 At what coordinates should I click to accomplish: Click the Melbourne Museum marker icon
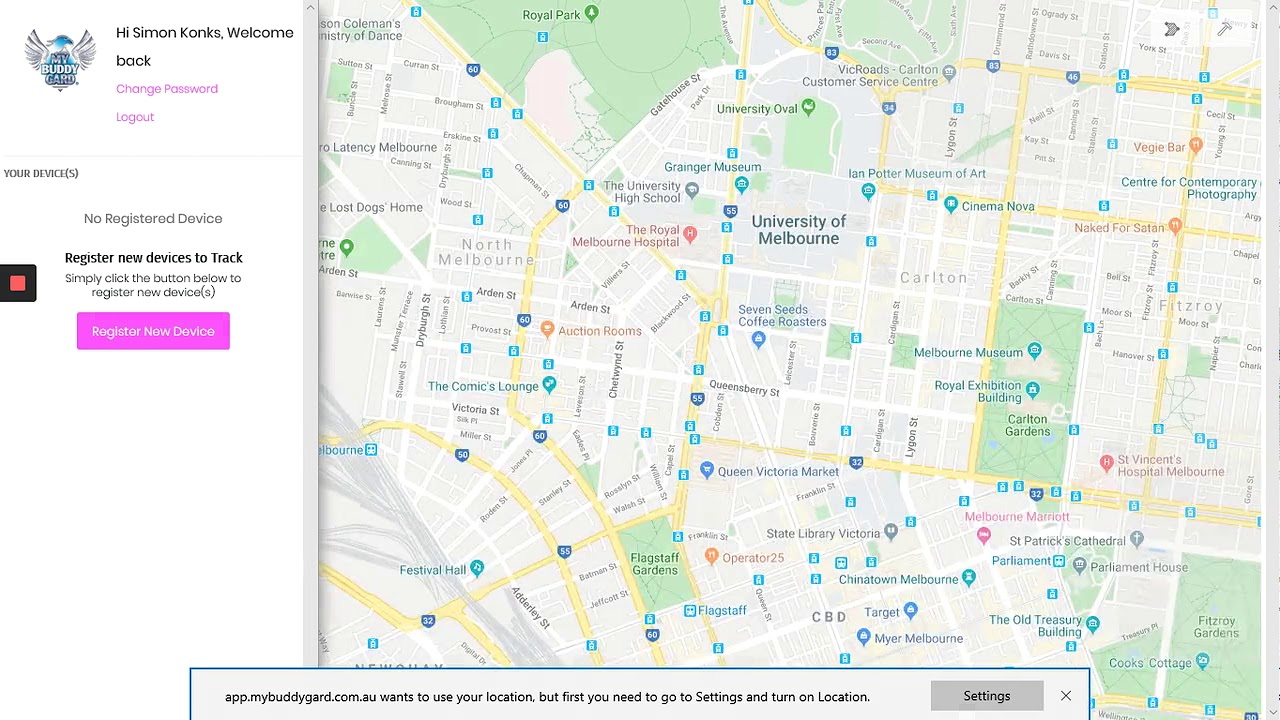click(1034, 350)
